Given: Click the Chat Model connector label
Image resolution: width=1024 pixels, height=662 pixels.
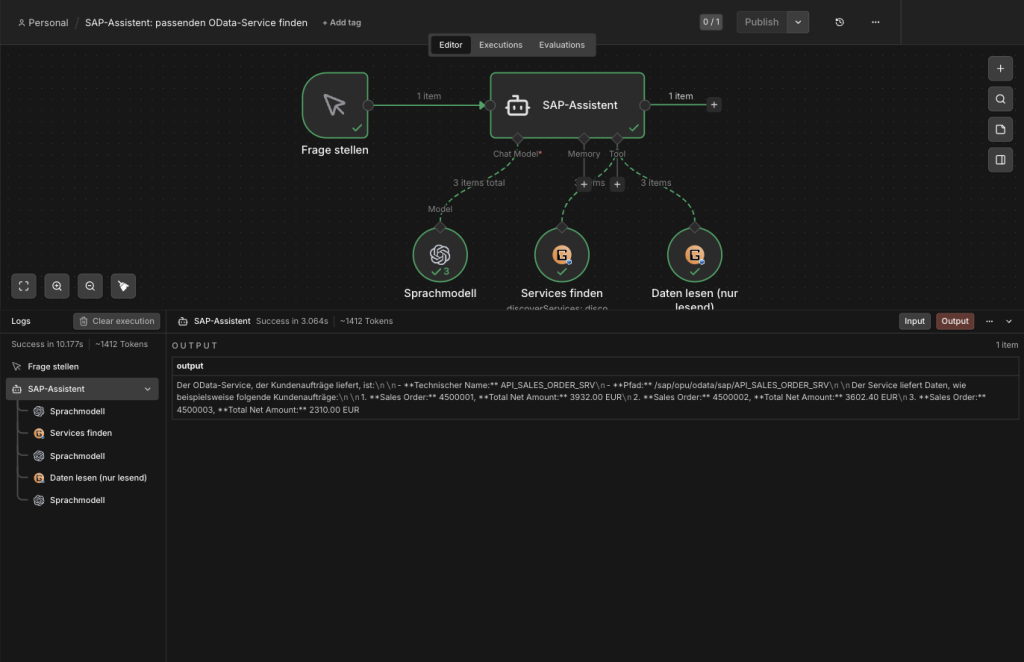Looking at the screenshot, I should tap(517, 154).
